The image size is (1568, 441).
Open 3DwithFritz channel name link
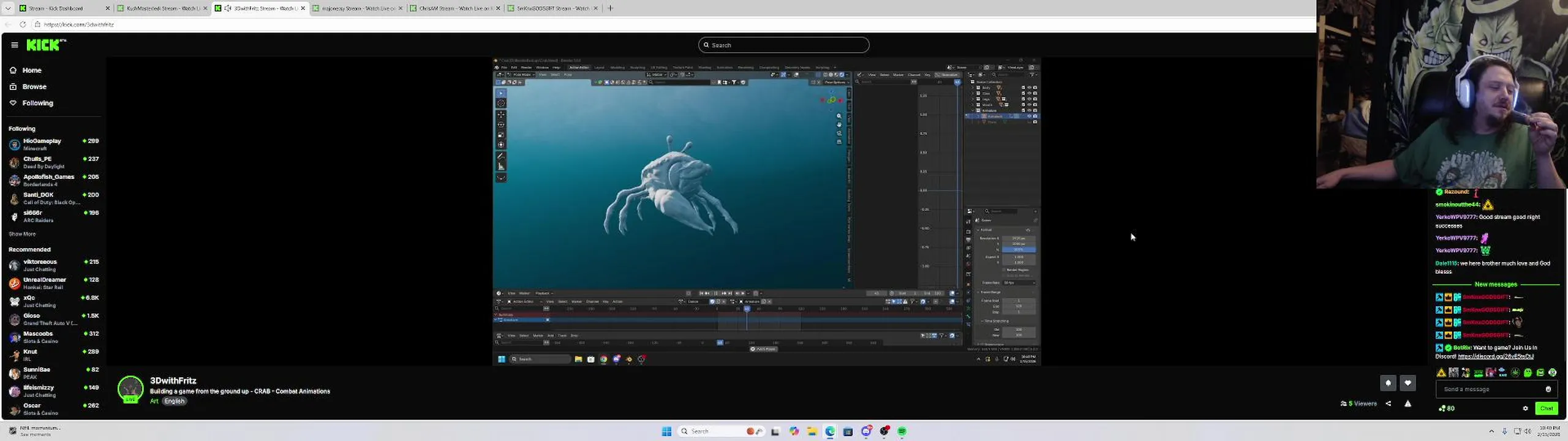coord(173,381)
